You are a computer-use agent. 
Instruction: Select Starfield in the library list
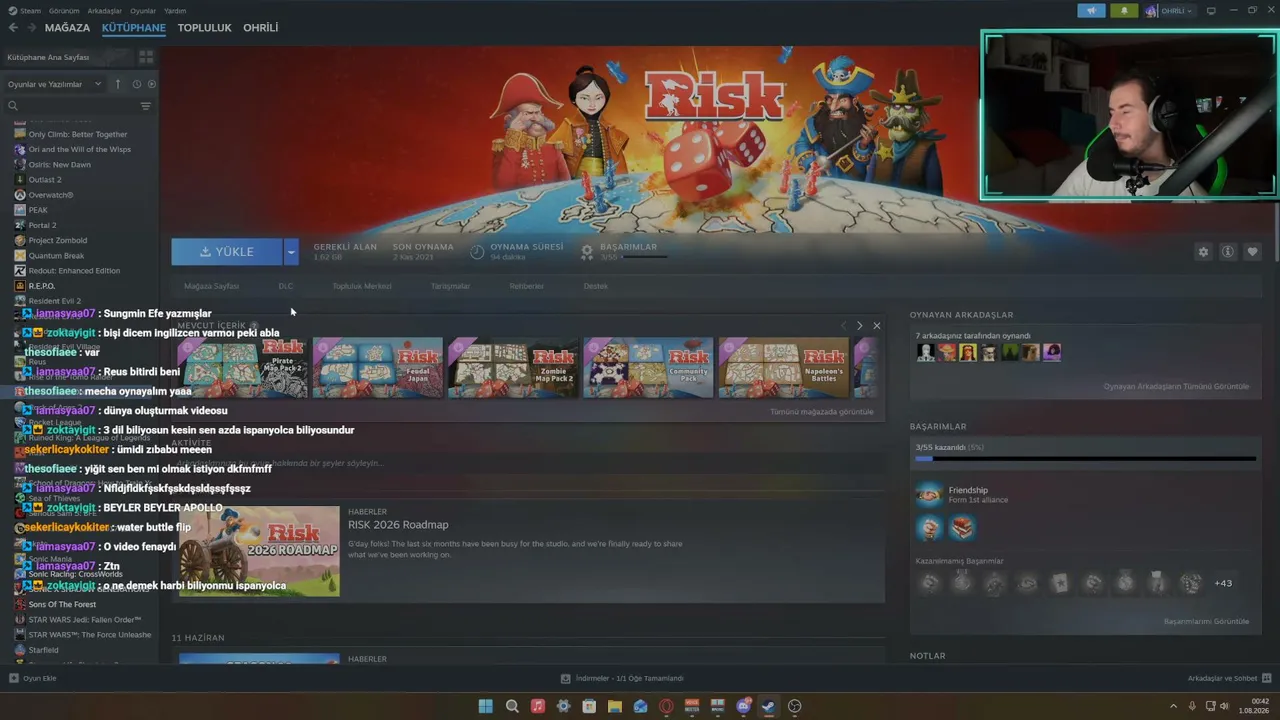click(43, 650)
